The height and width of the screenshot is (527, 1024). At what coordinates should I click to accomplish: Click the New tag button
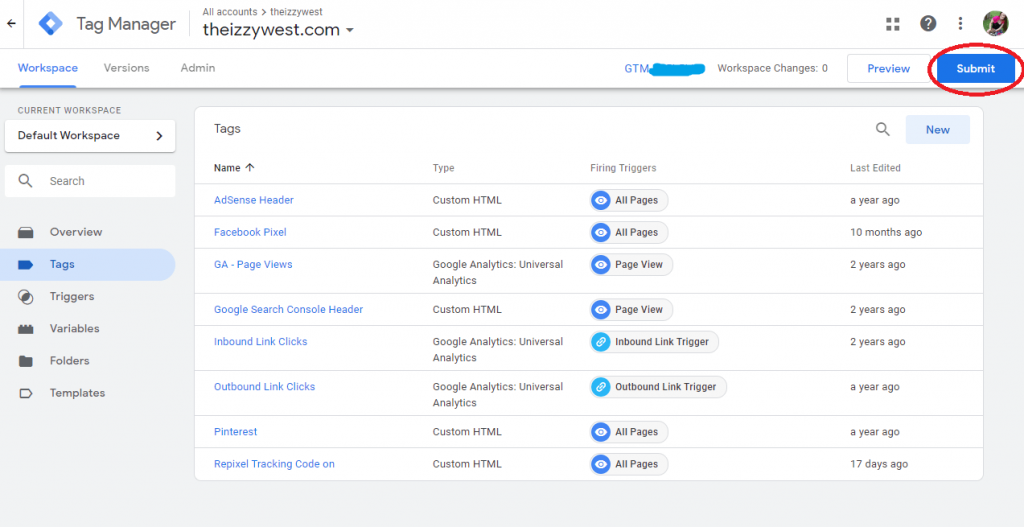937,129
